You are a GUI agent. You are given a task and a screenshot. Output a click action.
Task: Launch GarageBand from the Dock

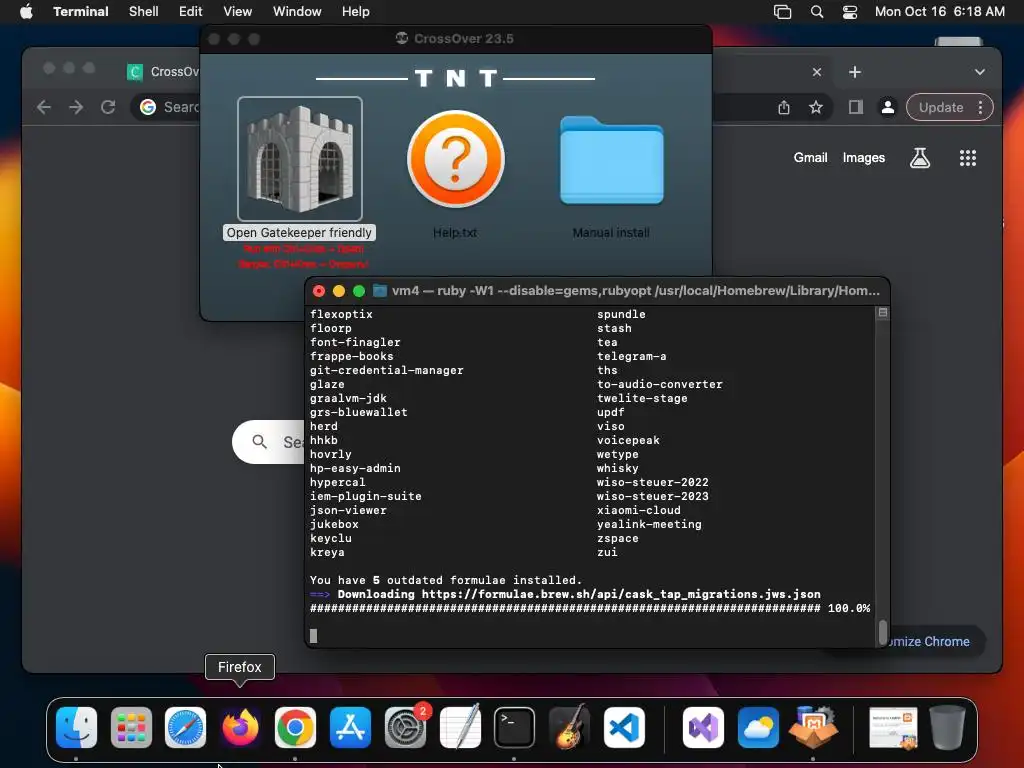569,727
